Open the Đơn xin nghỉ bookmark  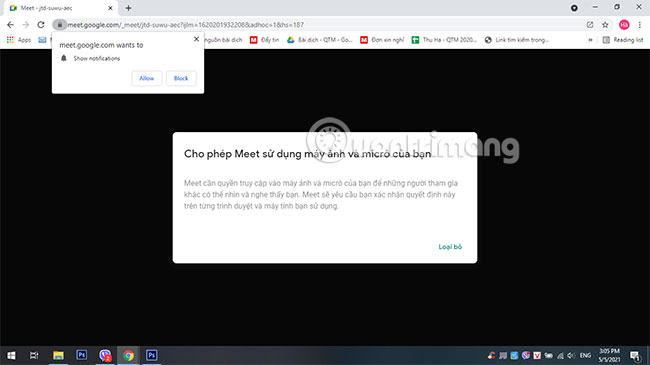382,40
